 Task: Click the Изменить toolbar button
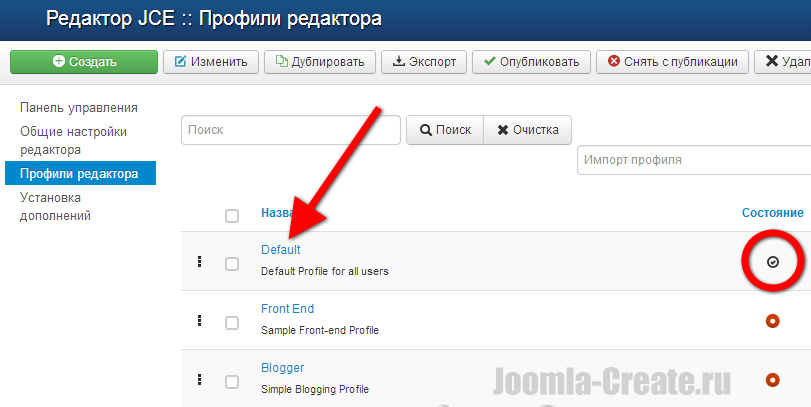tap(211, 62)
